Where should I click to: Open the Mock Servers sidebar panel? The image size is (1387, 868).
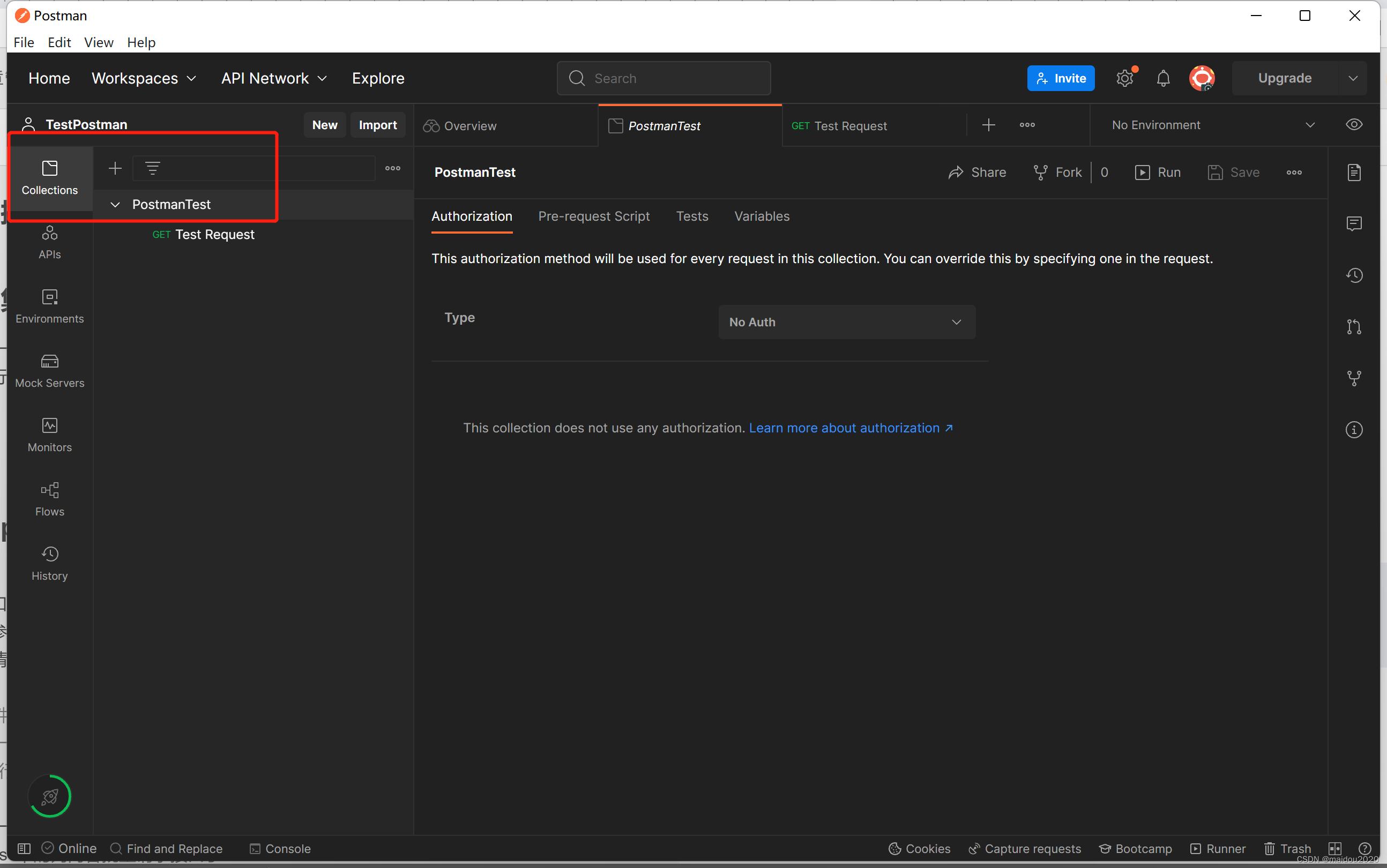point(49,371)
